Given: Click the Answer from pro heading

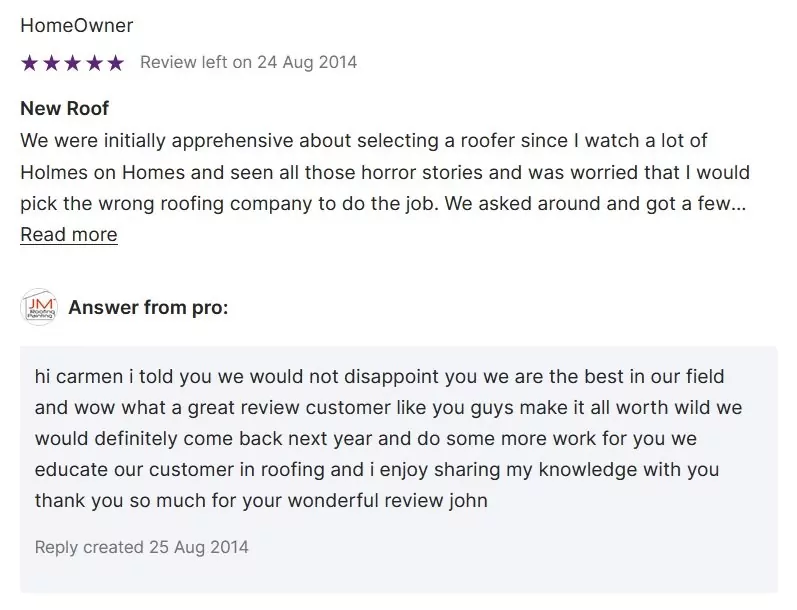Looking at the screenshot, I should [x=148, y=308].
